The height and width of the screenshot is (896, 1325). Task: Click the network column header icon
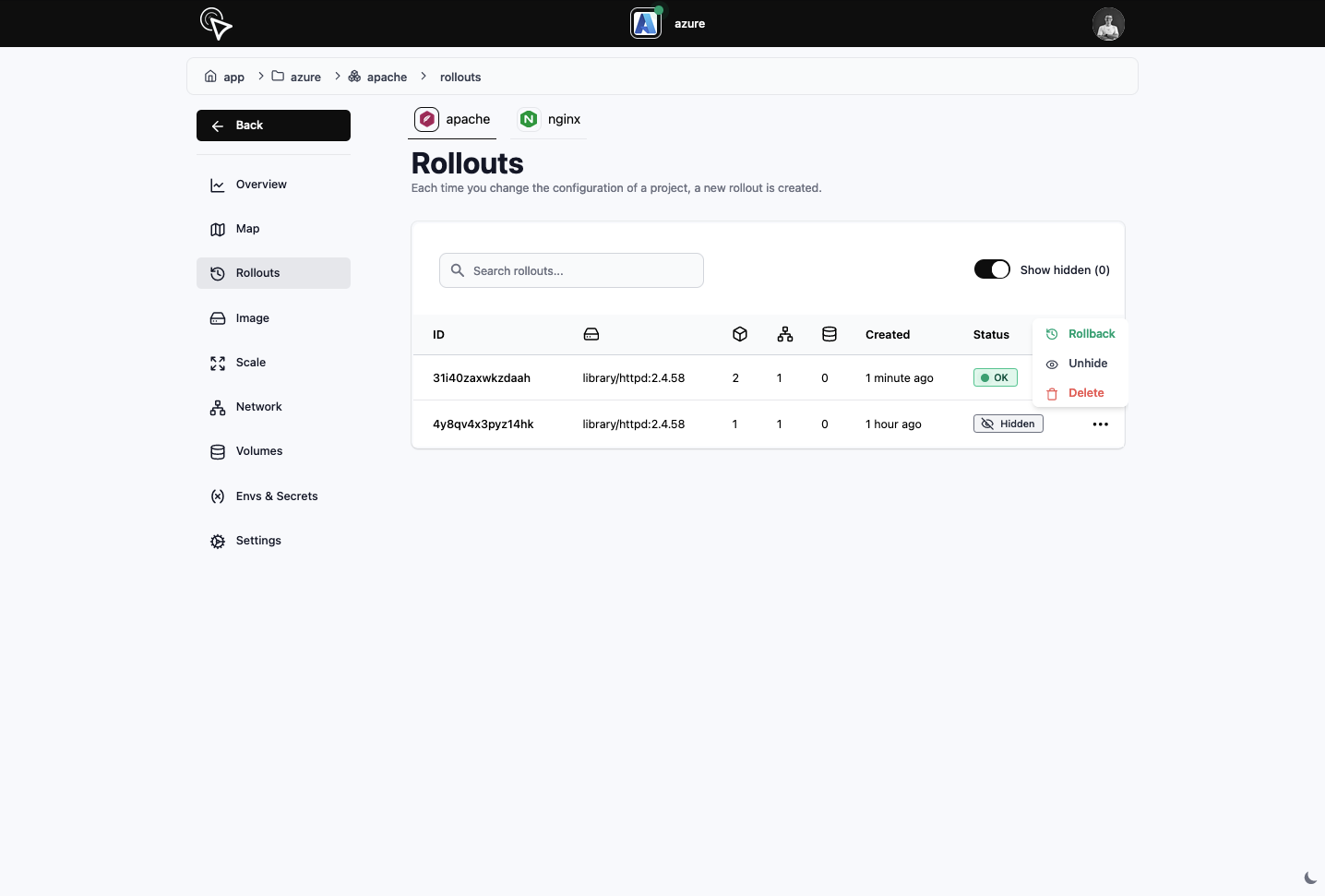point(785,335)
